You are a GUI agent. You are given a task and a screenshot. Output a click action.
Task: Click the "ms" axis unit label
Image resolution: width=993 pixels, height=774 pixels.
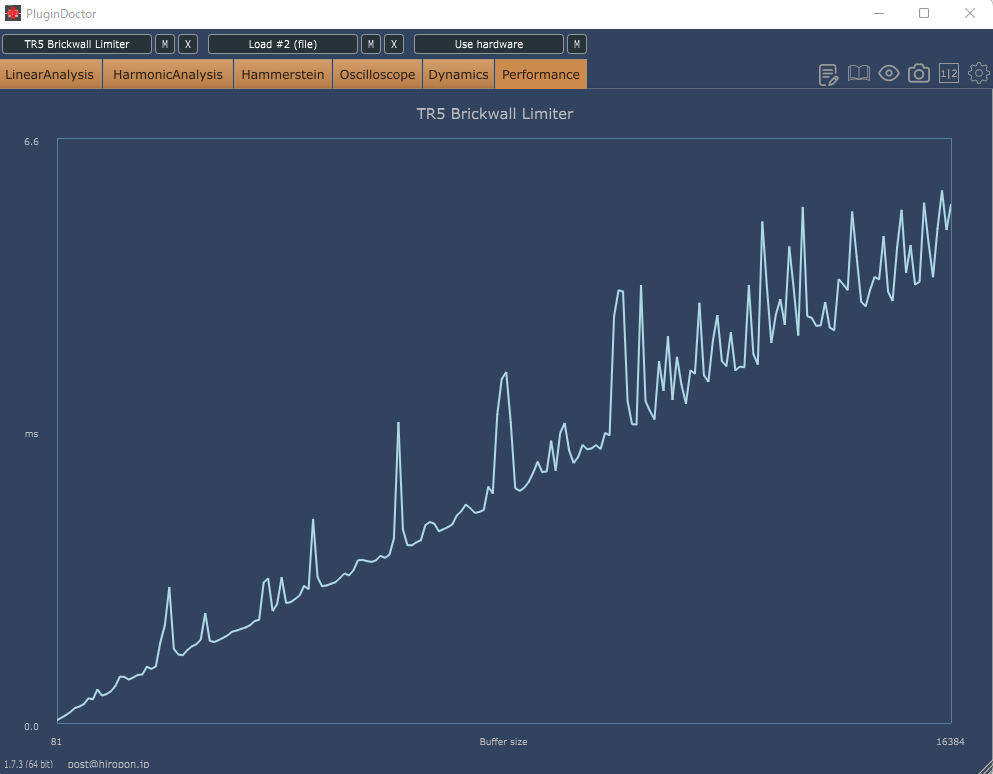(32, 434)
